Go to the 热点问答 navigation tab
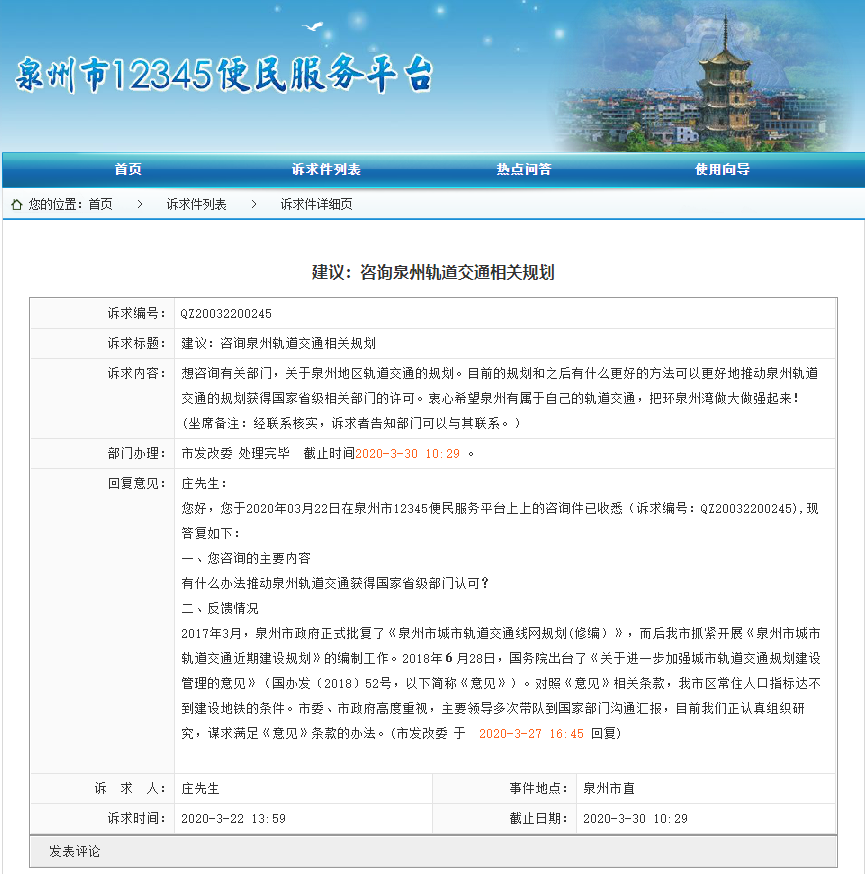This screenshot has width=865, height=874. (x=524, y=170)
